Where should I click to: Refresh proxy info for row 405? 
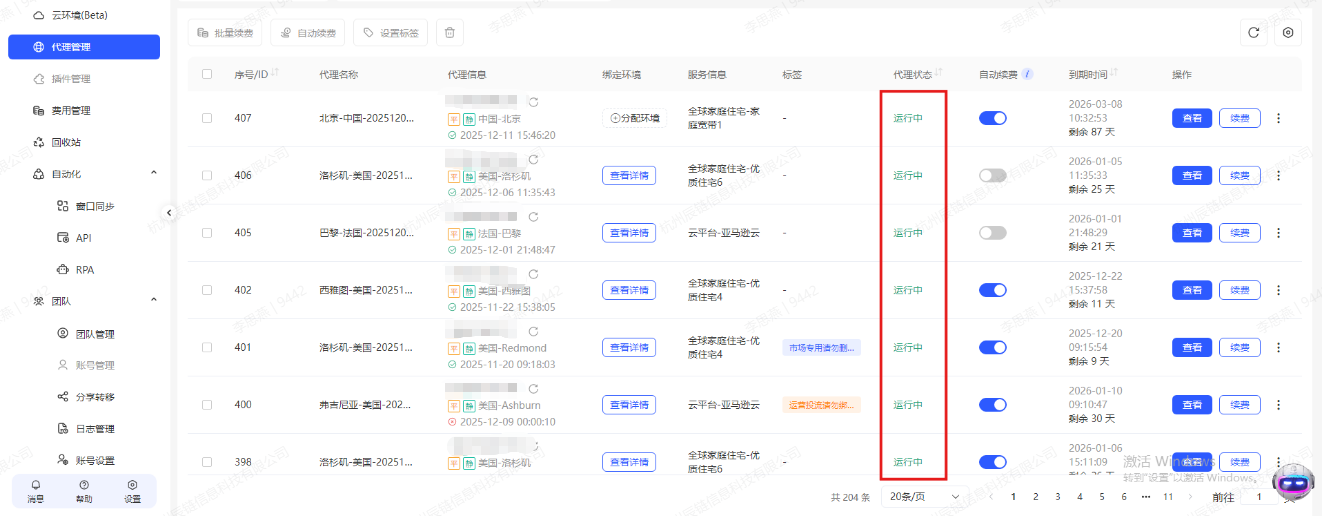tap(534, 217)
